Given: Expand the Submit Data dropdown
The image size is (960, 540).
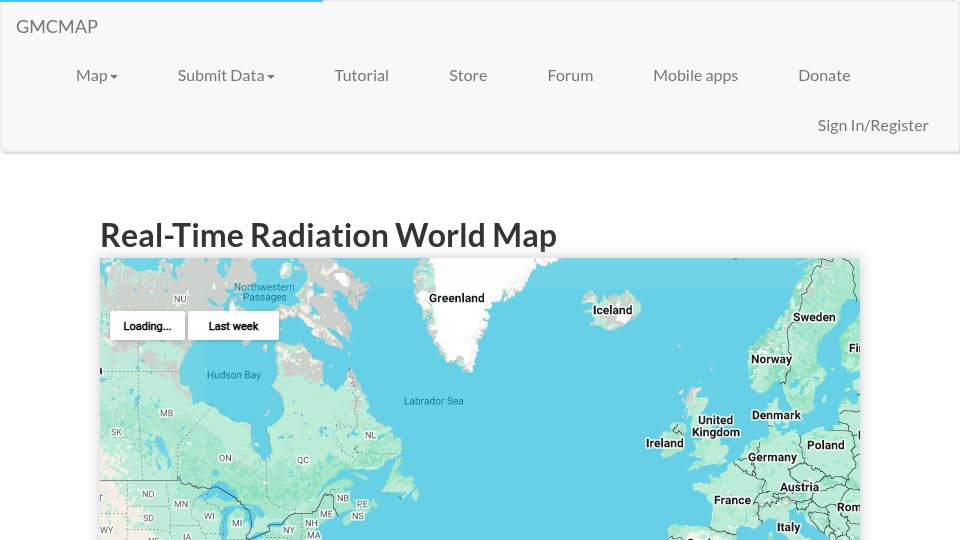Looking at the screenshot, I should click(226, 76).
